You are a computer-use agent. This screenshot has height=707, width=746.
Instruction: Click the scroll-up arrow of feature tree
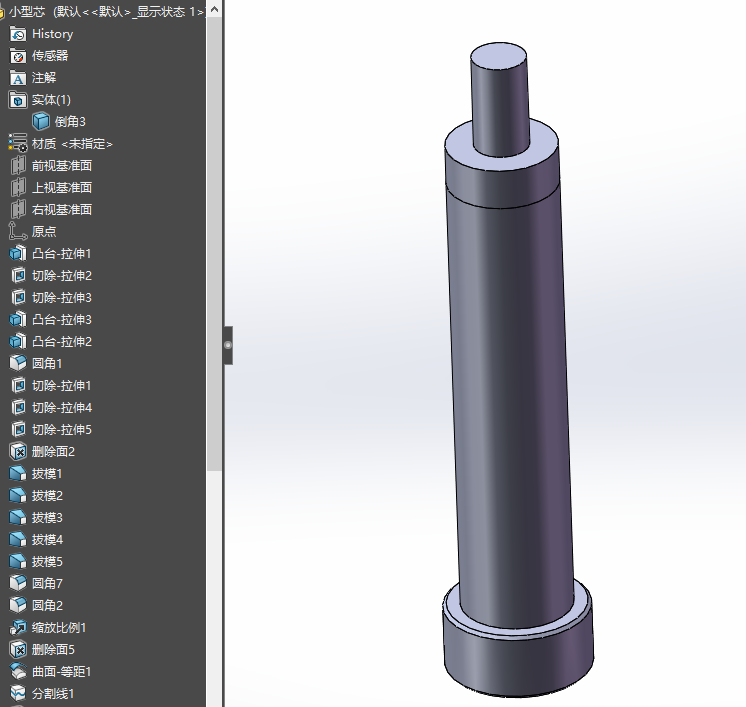point(215,9)
